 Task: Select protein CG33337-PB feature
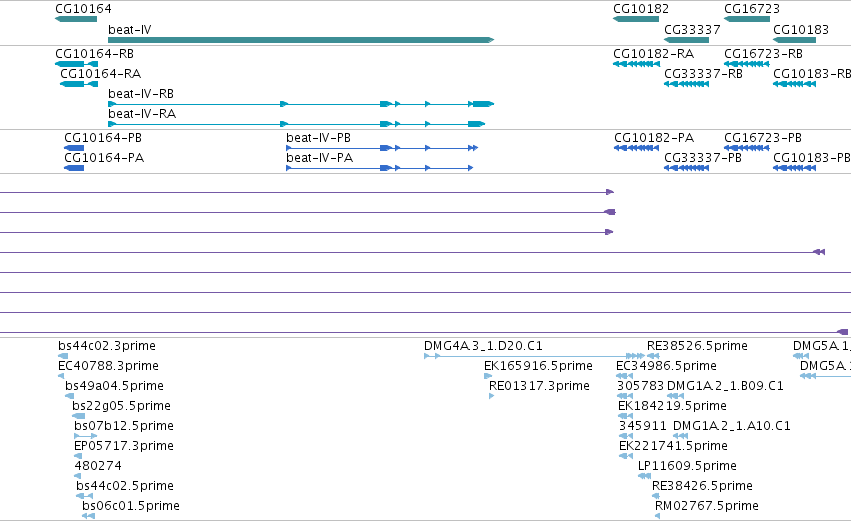click(687, 168)
